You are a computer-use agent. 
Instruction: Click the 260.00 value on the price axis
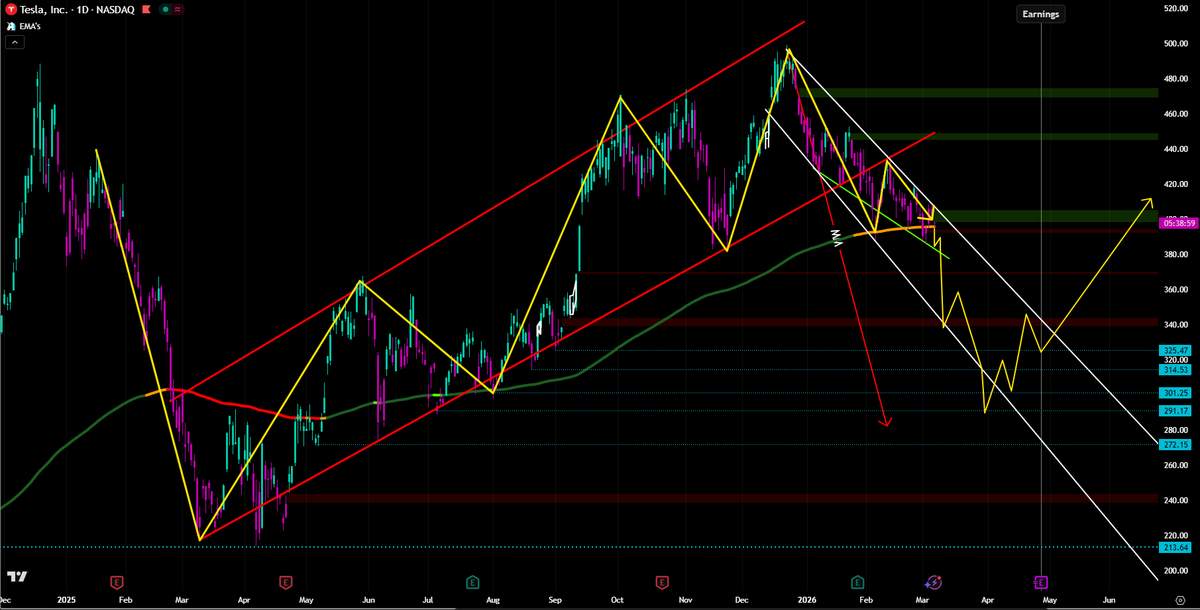tap(1175, 465)
